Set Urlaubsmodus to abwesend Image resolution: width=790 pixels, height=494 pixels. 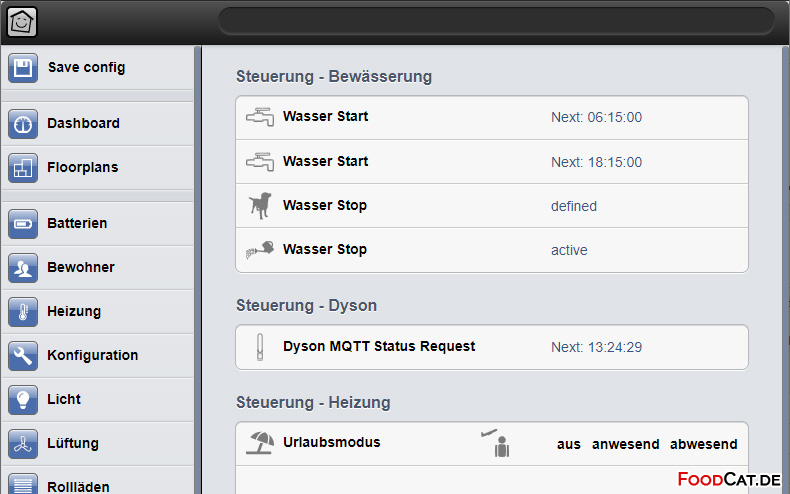click(704, 445)
